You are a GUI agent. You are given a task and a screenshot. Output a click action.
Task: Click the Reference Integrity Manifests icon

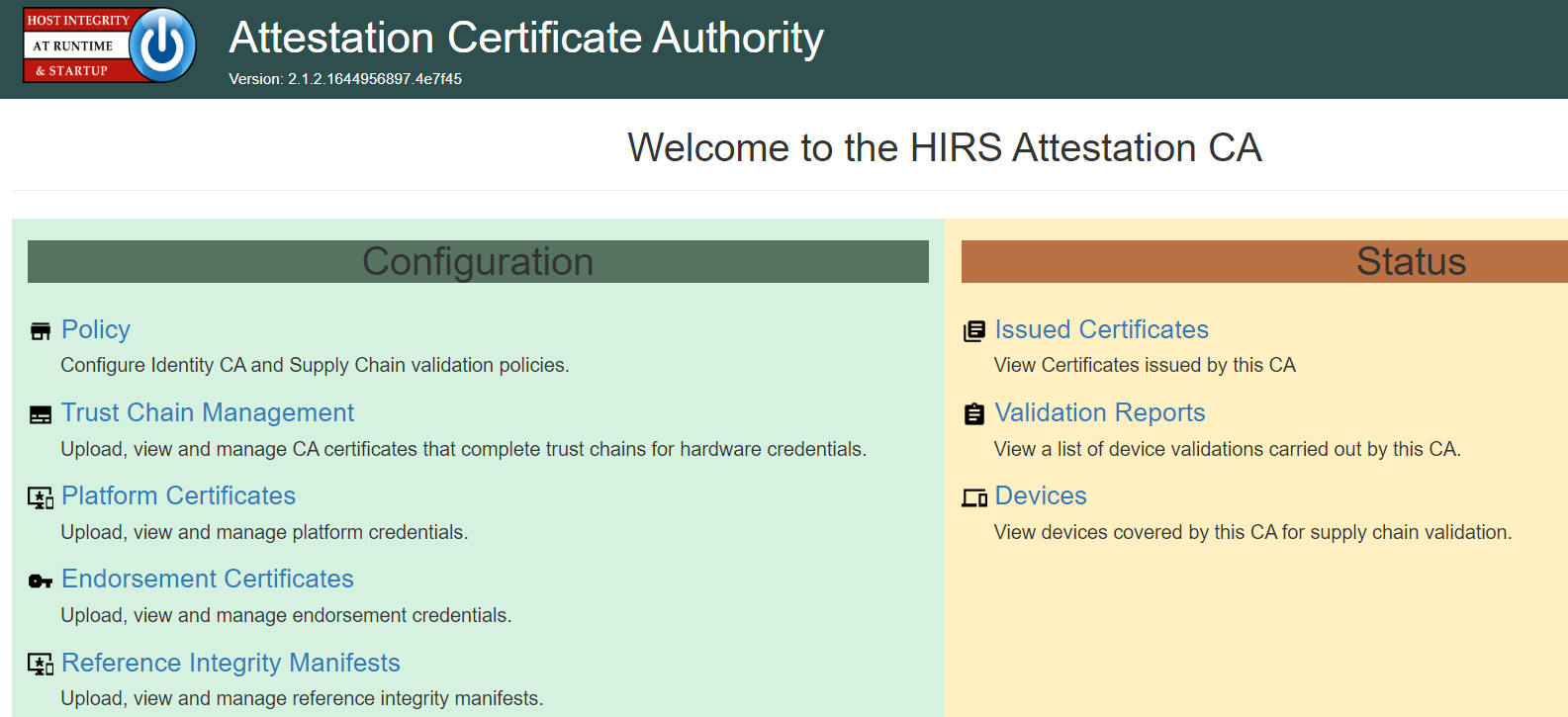coord(41,664)
